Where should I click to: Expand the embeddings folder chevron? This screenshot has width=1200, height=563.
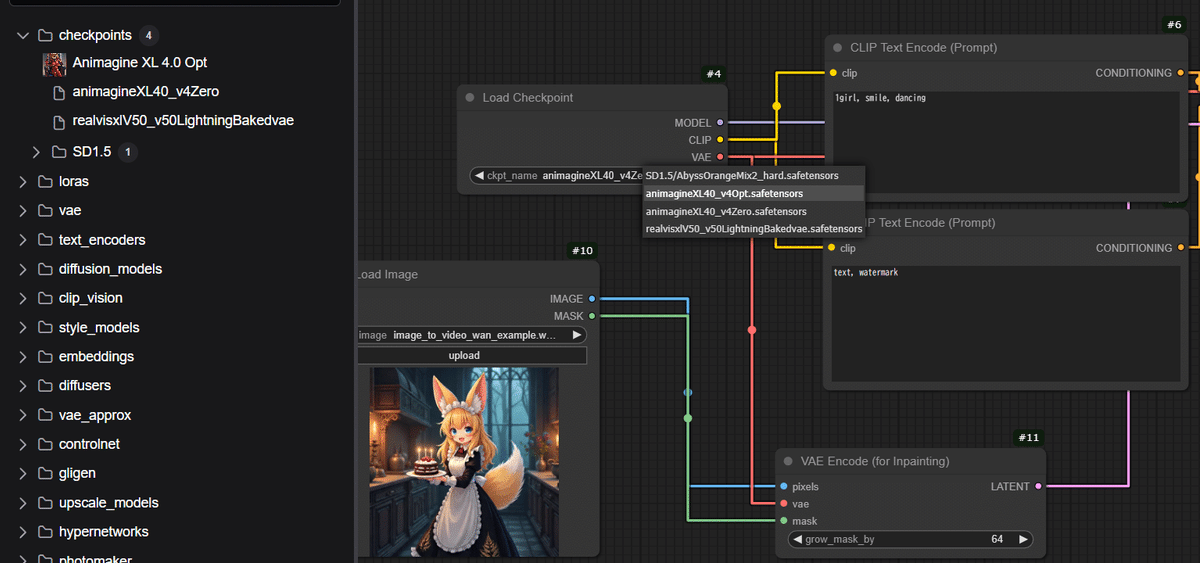[x=23, y=357]
